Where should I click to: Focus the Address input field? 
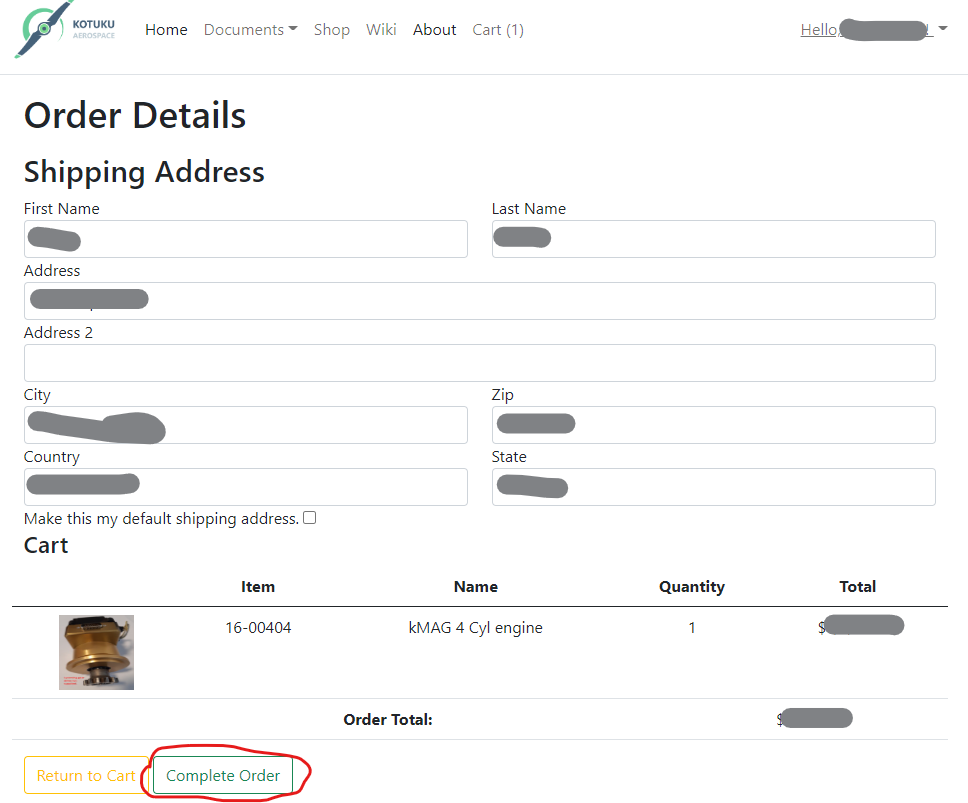point(479,301)
